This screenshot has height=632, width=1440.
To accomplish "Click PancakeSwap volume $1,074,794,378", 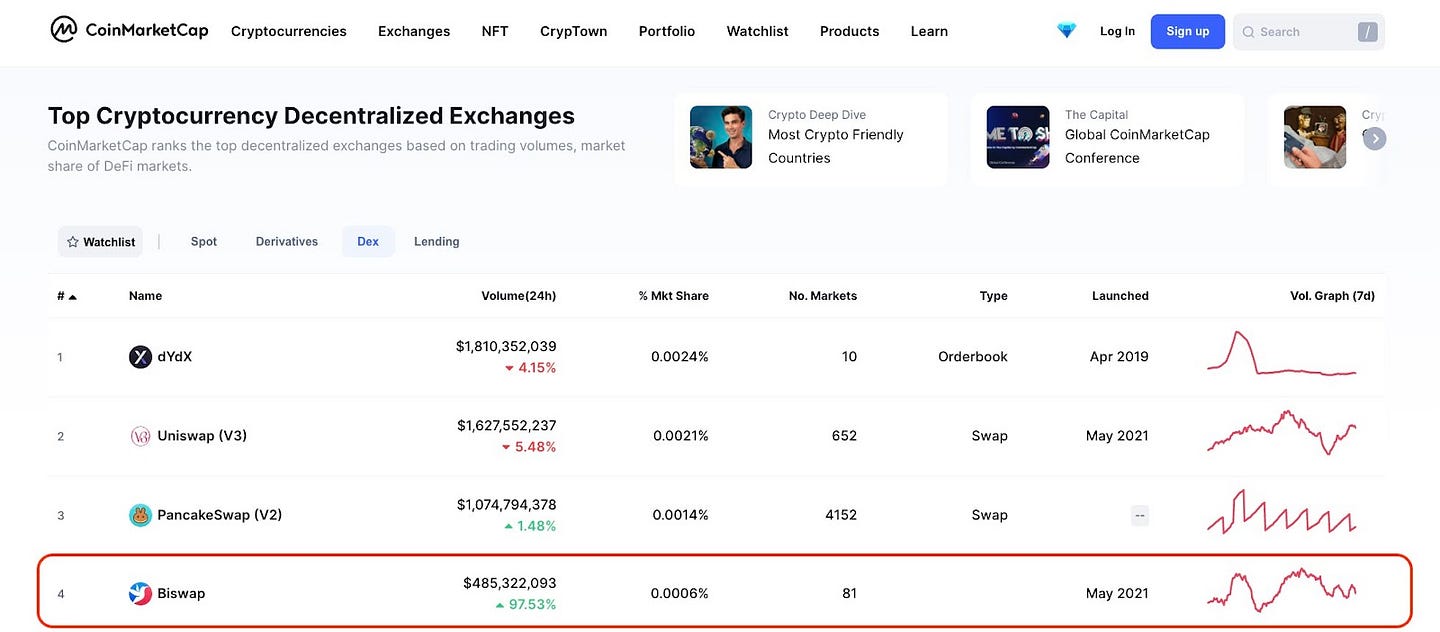I will (x=507, y=505).
